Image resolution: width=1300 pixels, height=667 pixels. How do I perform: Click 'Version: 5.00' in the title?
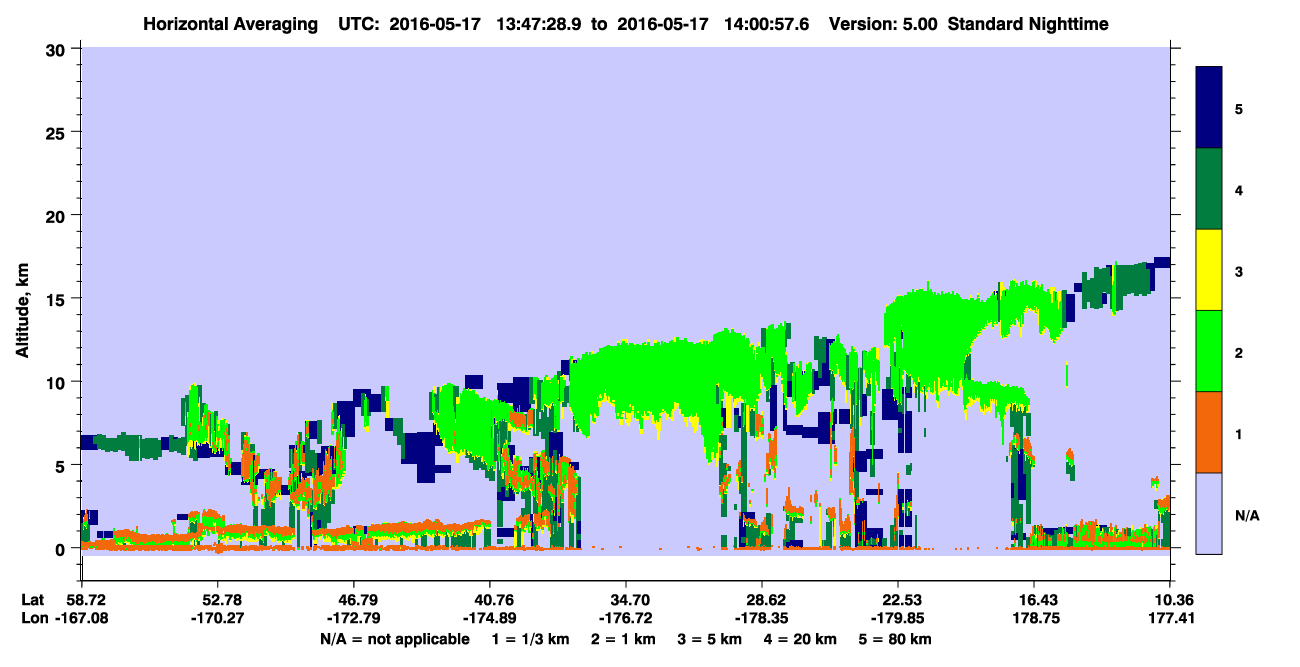coord(883,24)
